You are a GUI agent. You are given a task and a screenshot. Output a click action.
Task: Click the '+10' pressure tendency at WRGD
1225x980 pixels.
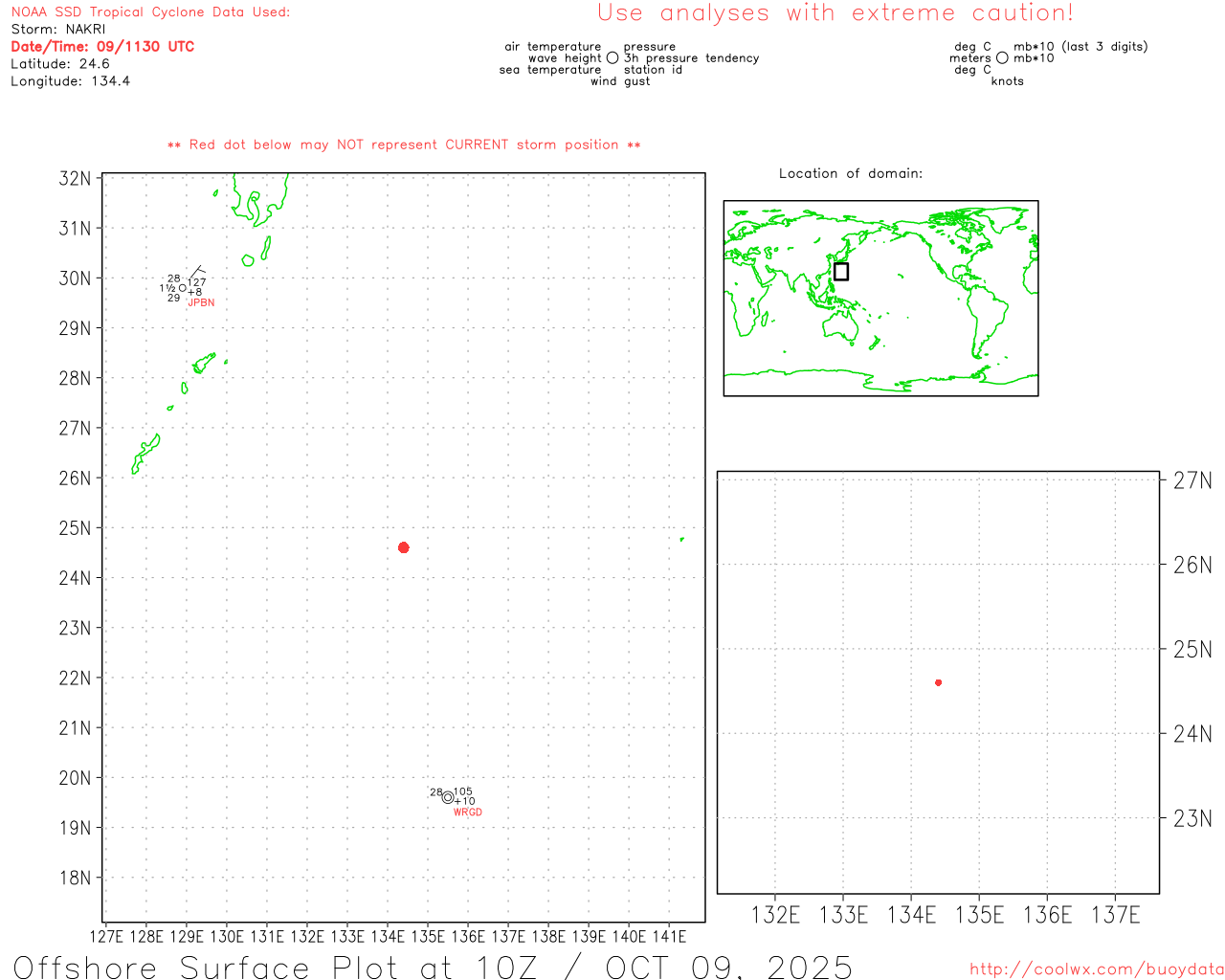(464, 802)
